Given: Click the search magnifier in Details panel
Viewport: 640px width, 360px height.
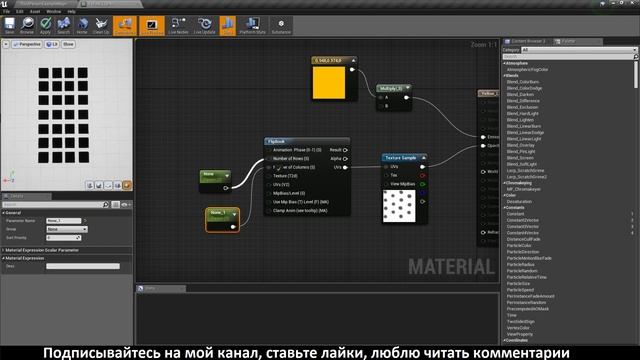Looking at the screenshot, I should click(106, 204).
